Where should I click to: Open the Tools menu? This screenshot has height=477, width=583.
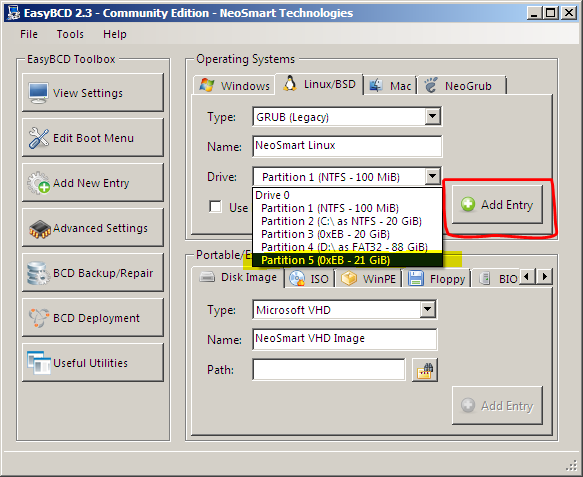coord(70,34)
